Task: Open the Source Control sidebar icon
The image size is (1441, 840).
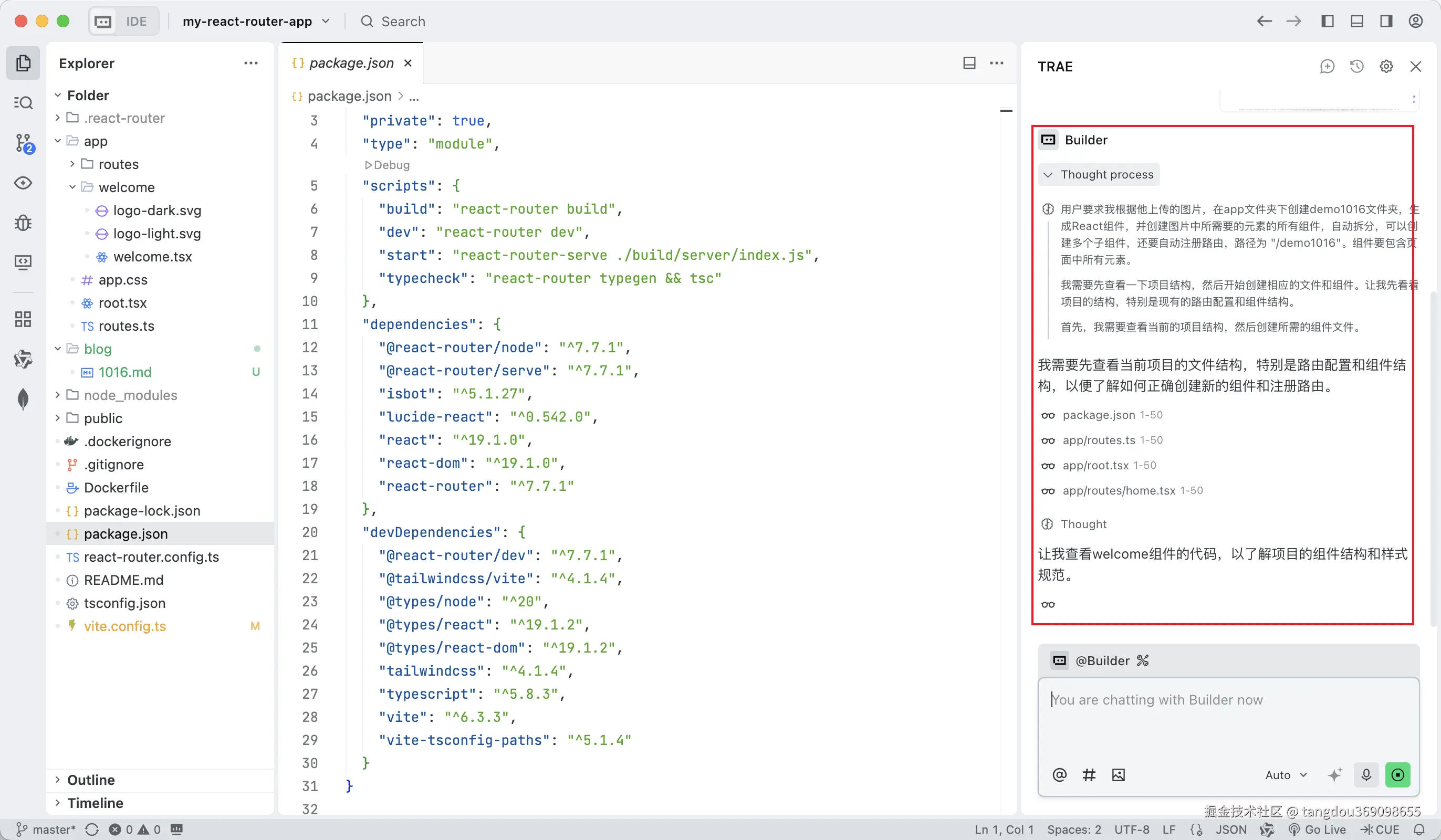Action: pos(23,143)
